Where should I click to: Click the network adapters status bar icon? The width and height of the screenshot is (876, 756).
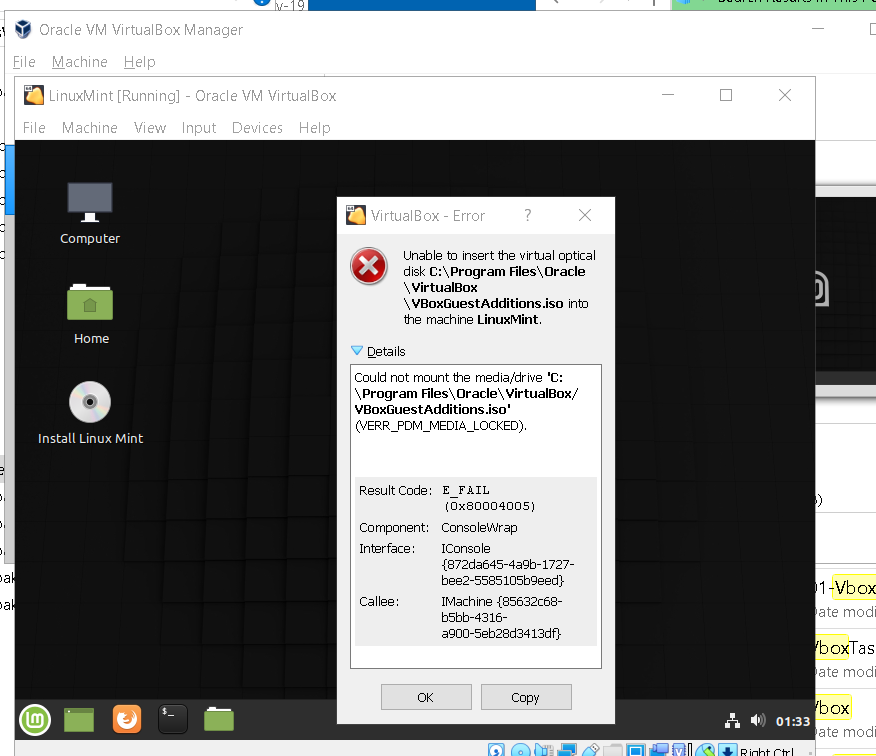click(x=567, y=750)
